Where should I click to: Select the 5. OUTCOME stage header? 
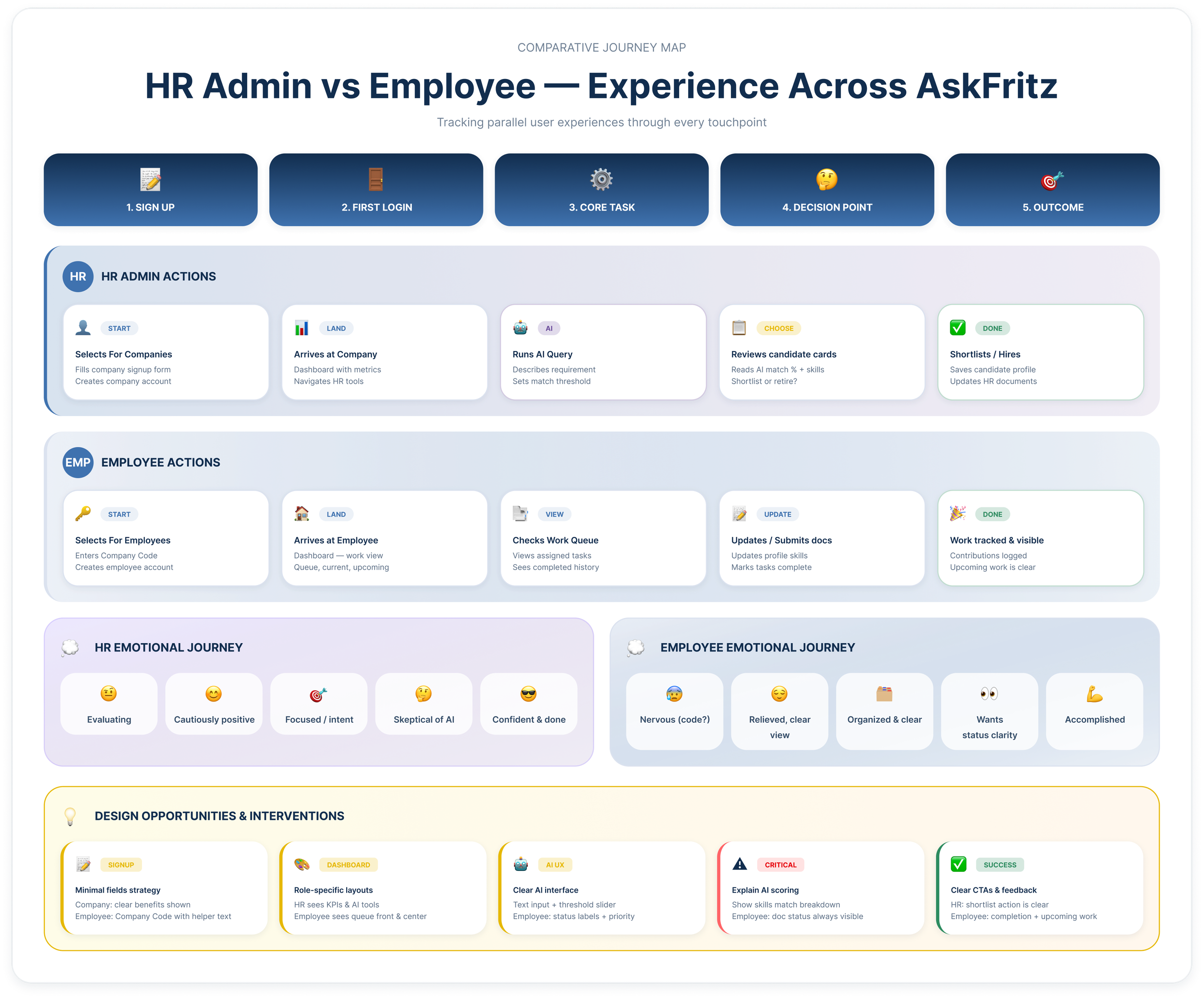coord(1052,190)
